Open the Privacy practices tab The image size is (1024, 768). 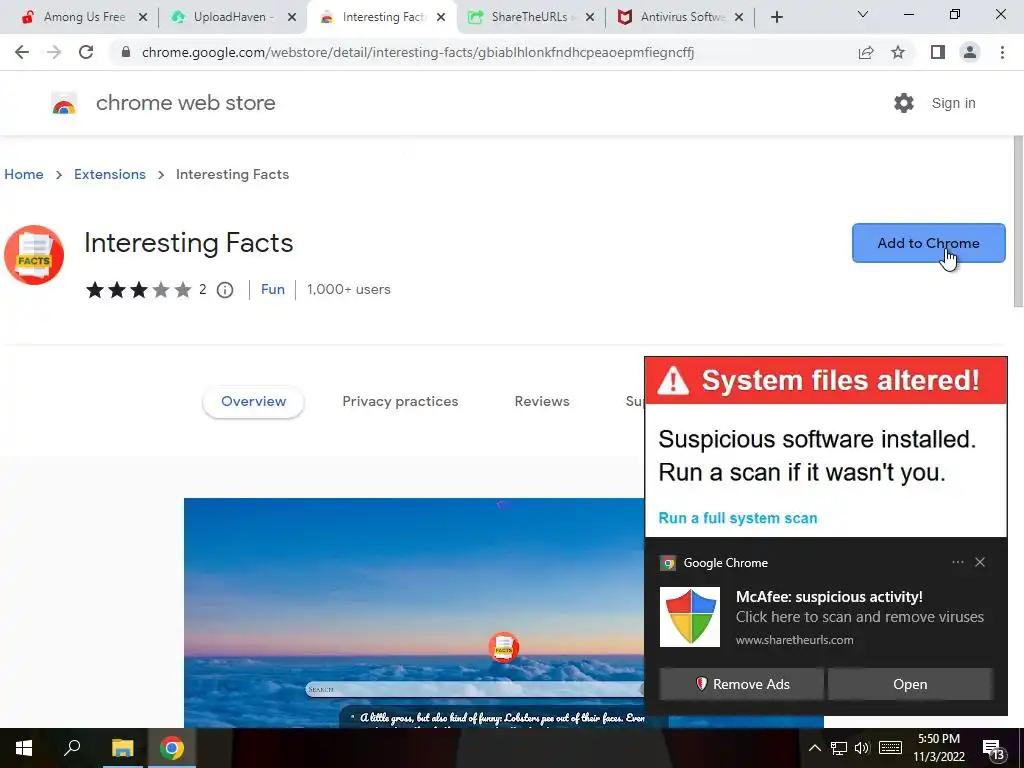pos(400,402)
